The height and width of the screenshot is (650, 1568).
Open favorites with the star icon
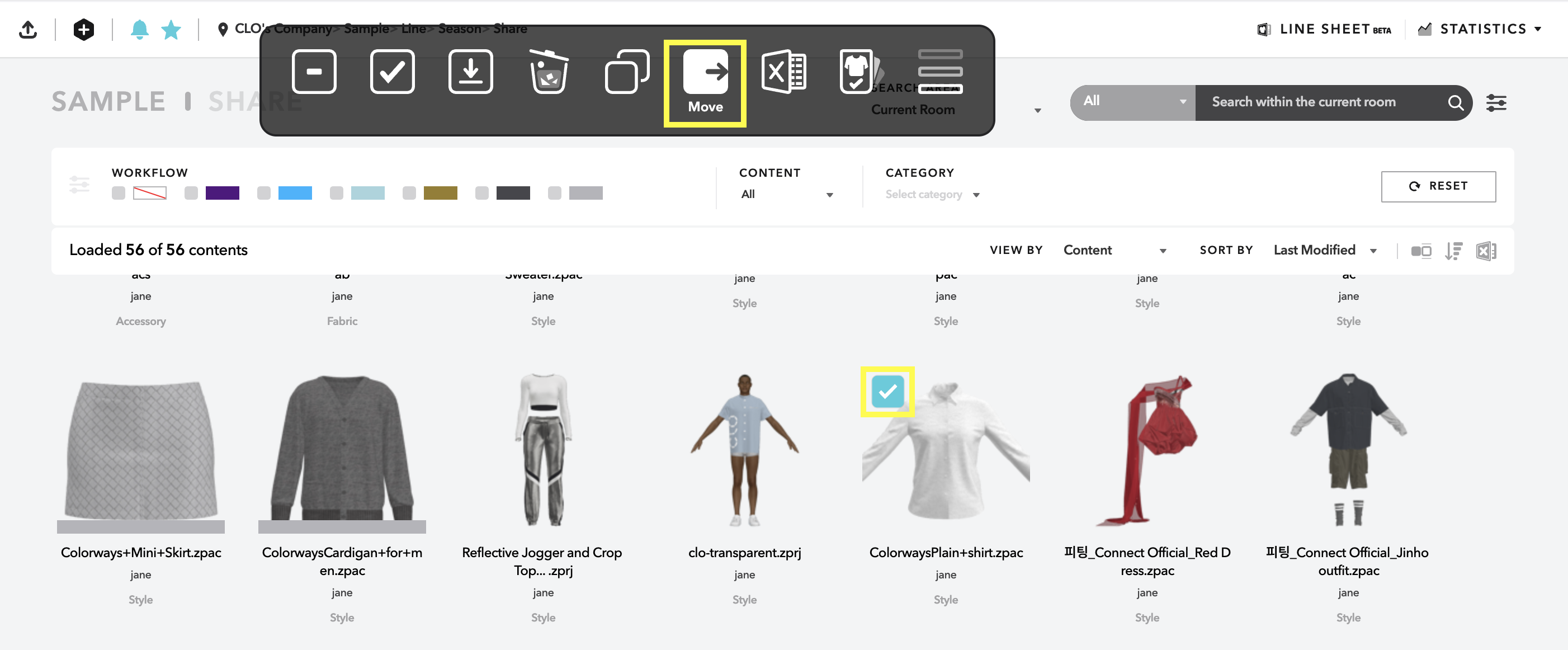point(171,29)
